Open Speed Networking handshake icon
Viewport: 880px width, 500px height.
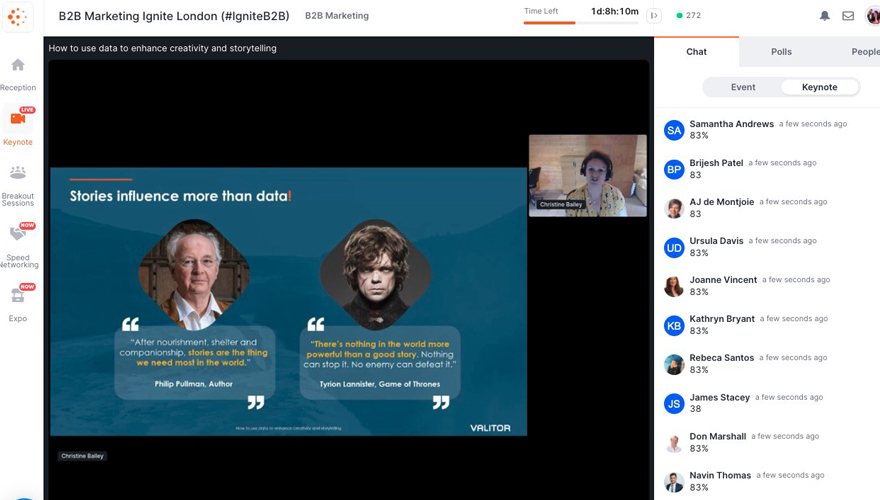[18, 234]
